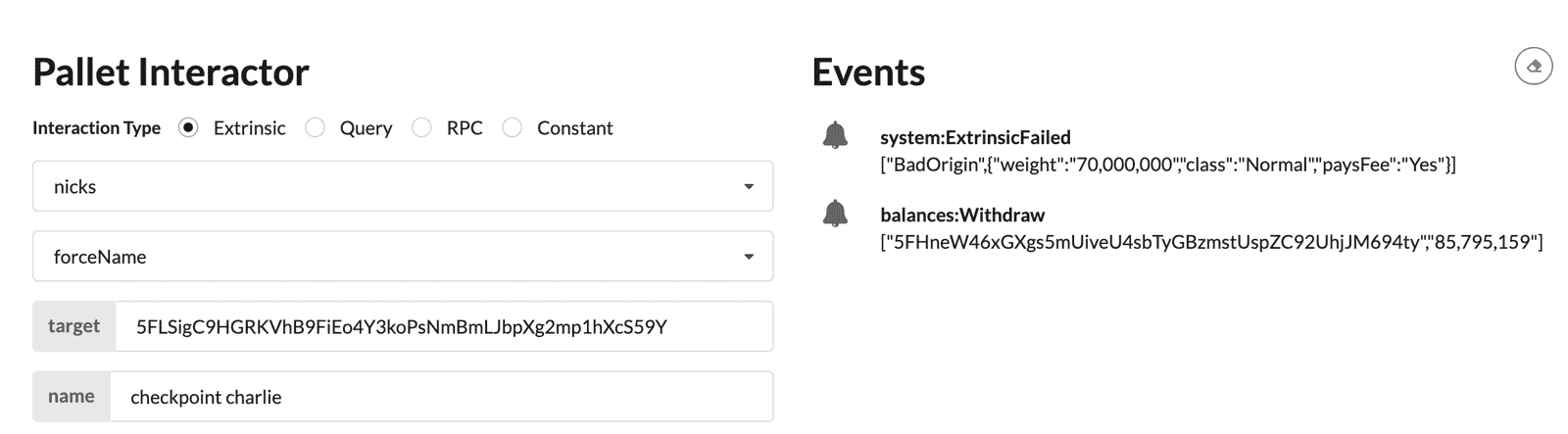Click the Pallet Interactor heading

coord(171,72)
